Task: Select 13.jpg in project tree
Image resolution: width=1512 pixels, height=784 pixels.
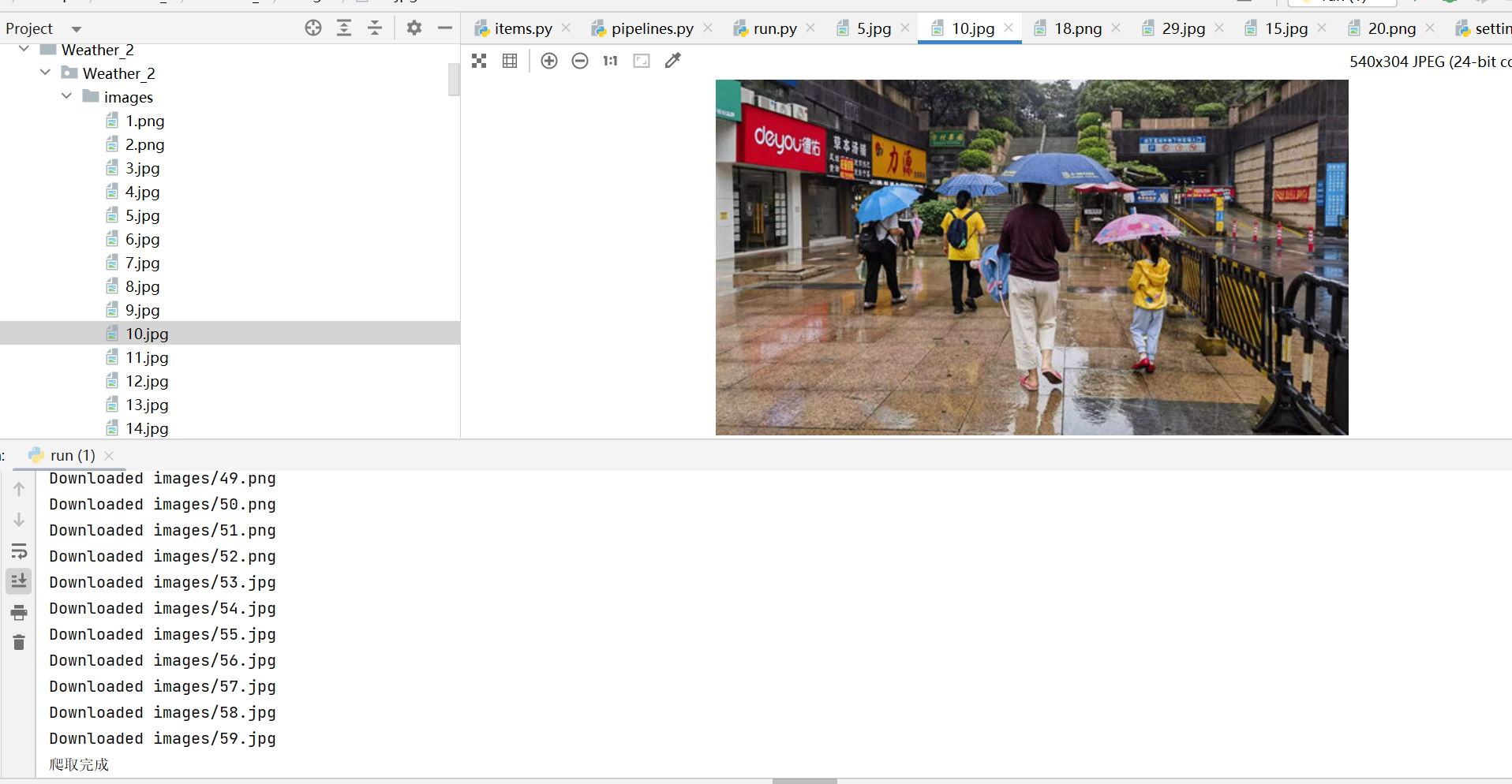Action: [147, 405]
